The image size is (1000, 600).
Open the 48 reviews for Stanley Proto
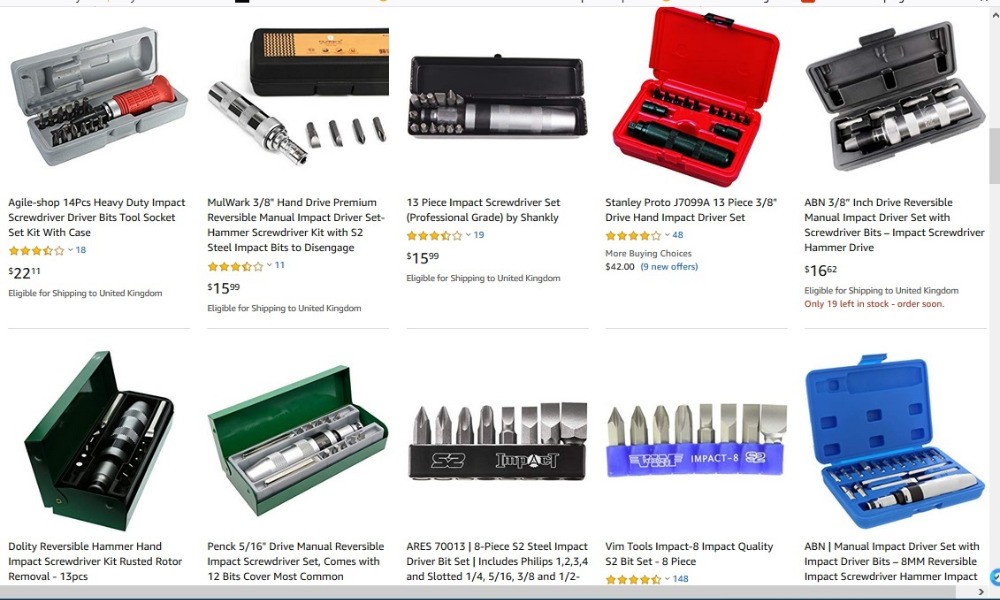[678, 235]
